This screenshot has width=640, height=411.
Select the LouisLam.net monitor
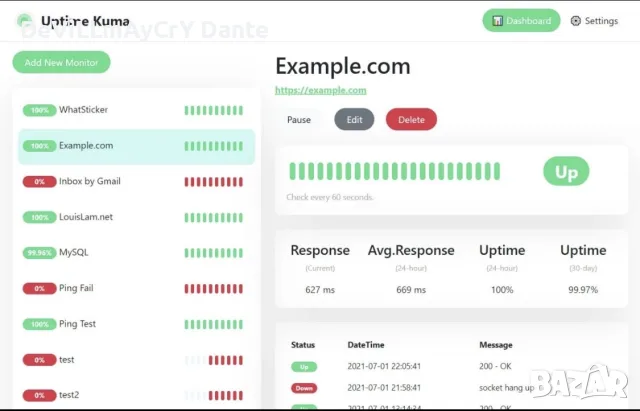click(x=136, y=217)
